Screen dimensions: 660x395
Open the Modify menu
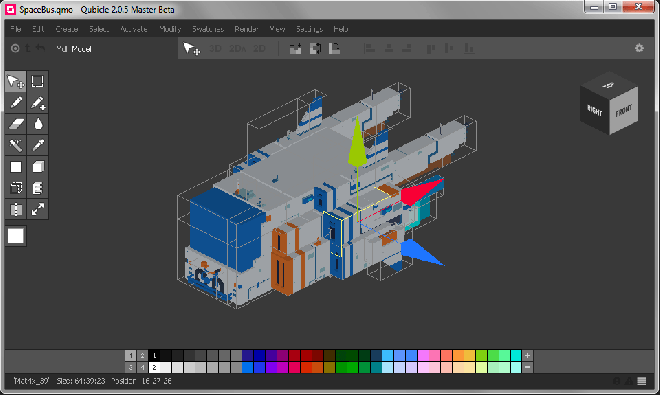click(170, 29)
